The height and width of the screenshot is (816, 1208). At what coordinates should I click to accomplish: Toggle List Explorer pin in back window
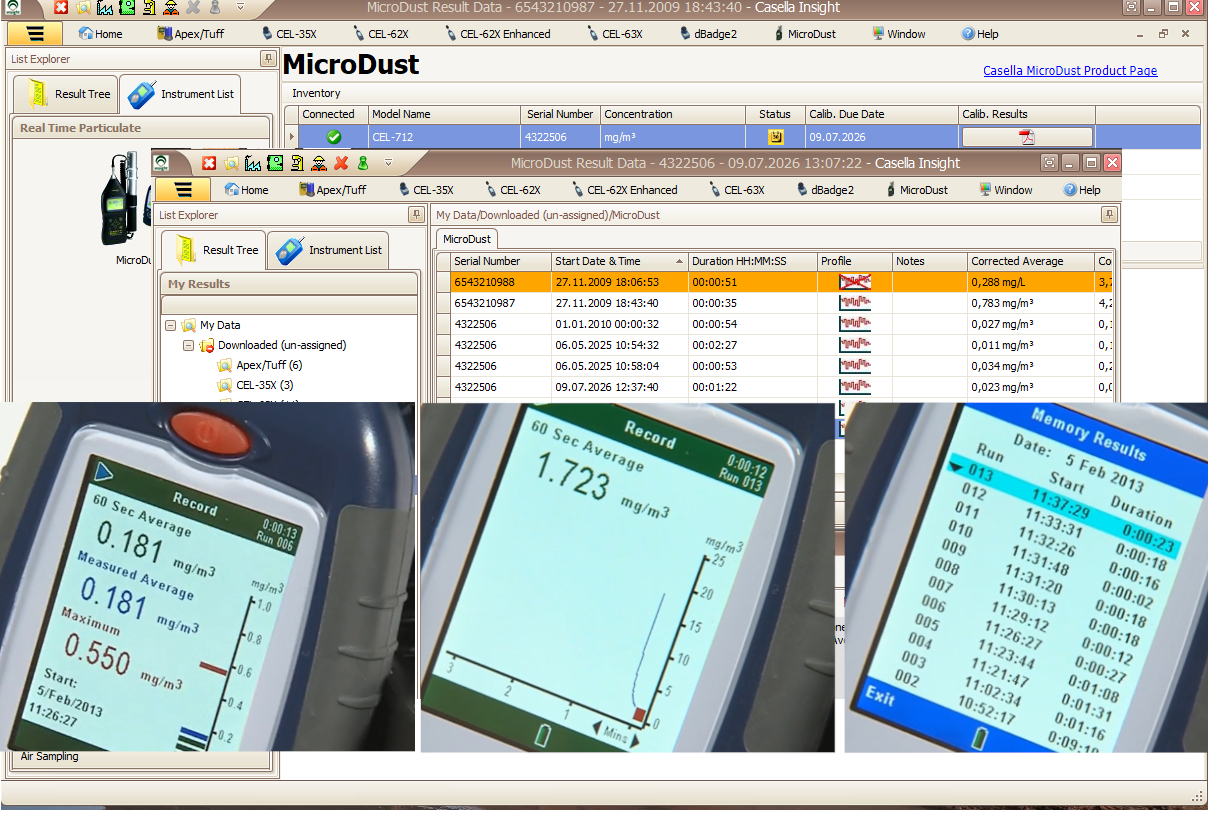click(268, 59)
